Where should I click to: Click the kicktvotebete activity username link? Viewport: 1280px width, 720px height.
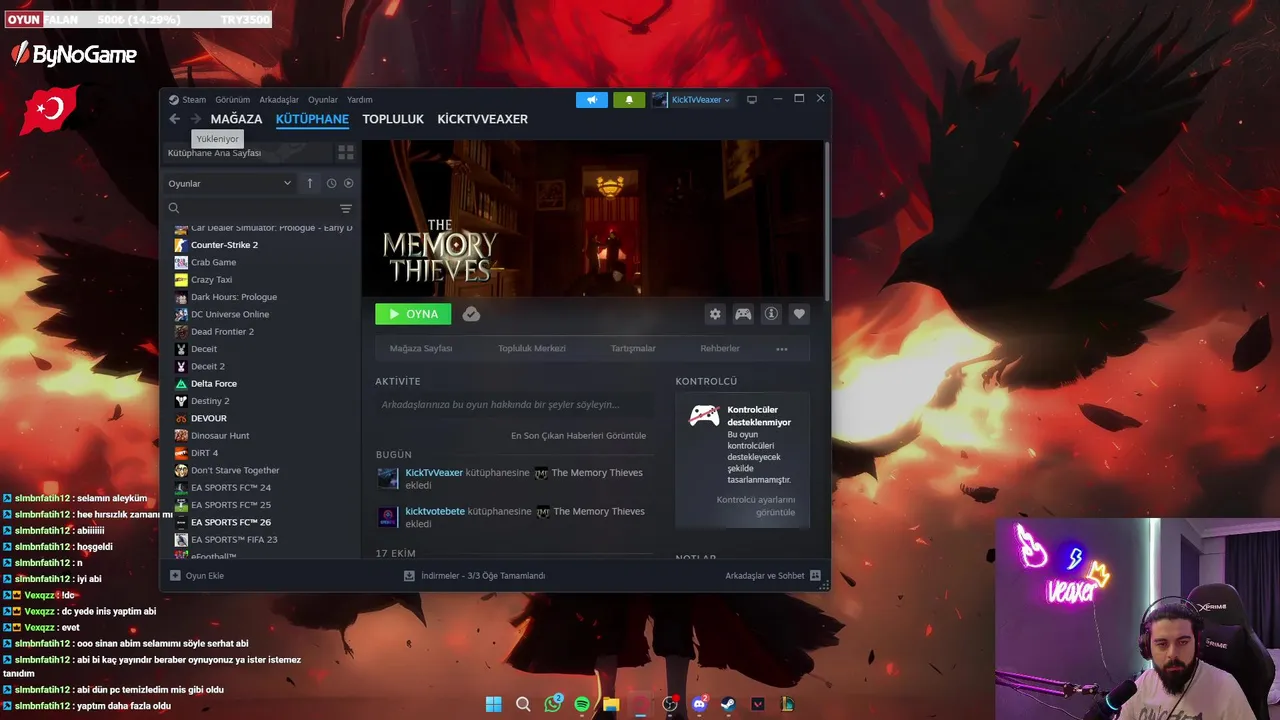click(x=435, y=511)
